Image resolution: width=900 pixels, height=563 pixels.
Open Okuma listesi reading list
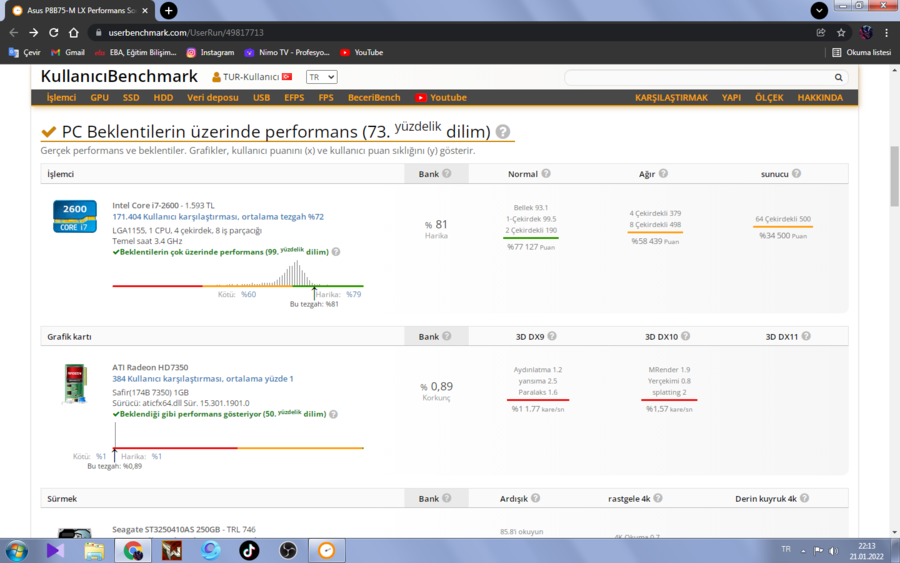click(x=862, y=52)
